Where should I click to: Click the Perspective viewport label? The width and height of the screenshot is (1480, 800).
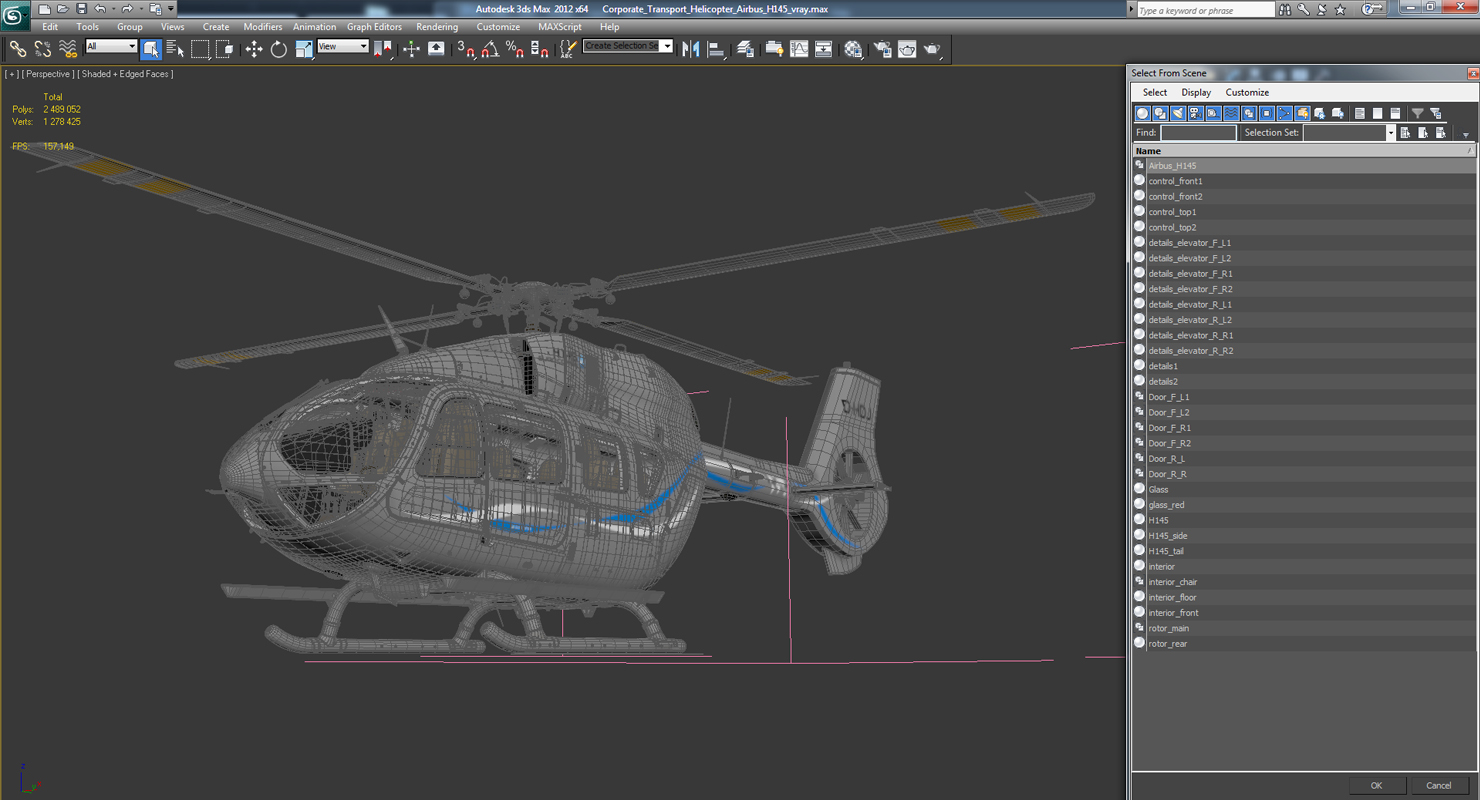pos(49,74)
